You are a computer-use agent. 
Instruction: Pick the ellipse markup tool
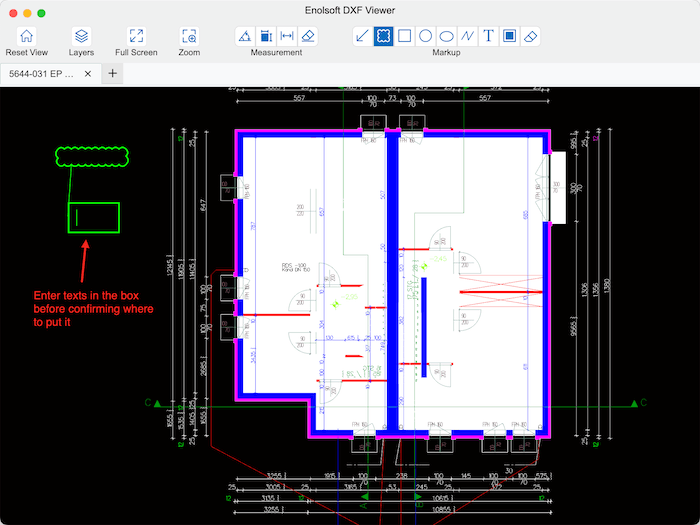coord(446,36)
